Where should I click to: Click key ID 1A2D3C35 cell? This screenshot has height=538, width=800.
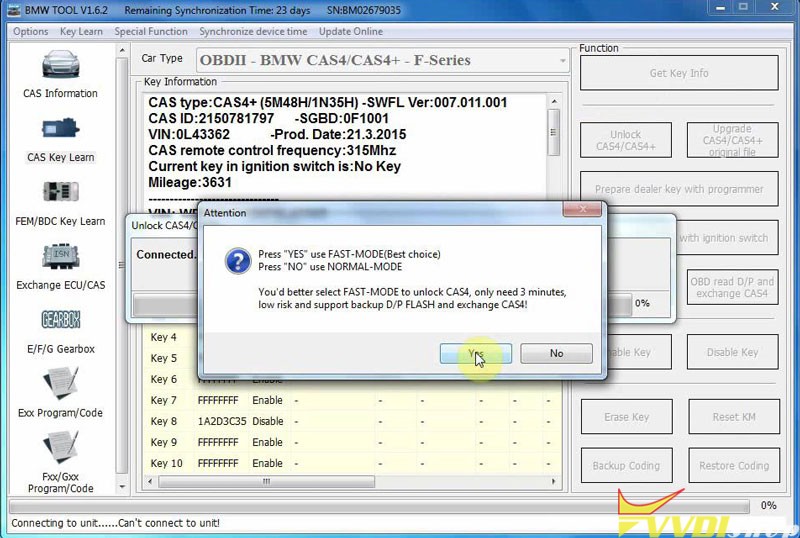[x=222, y=421]
